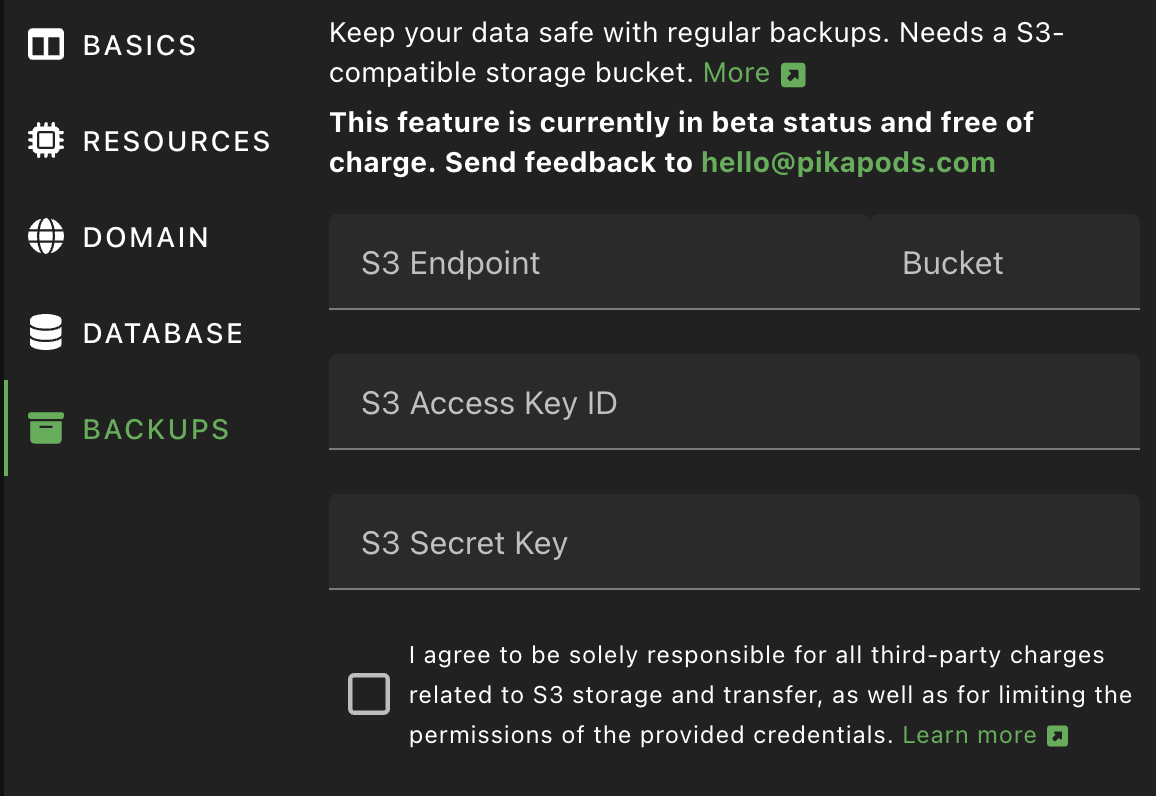Select the BACKUPS tab label
1156x796 pixels.
point(156,429)
